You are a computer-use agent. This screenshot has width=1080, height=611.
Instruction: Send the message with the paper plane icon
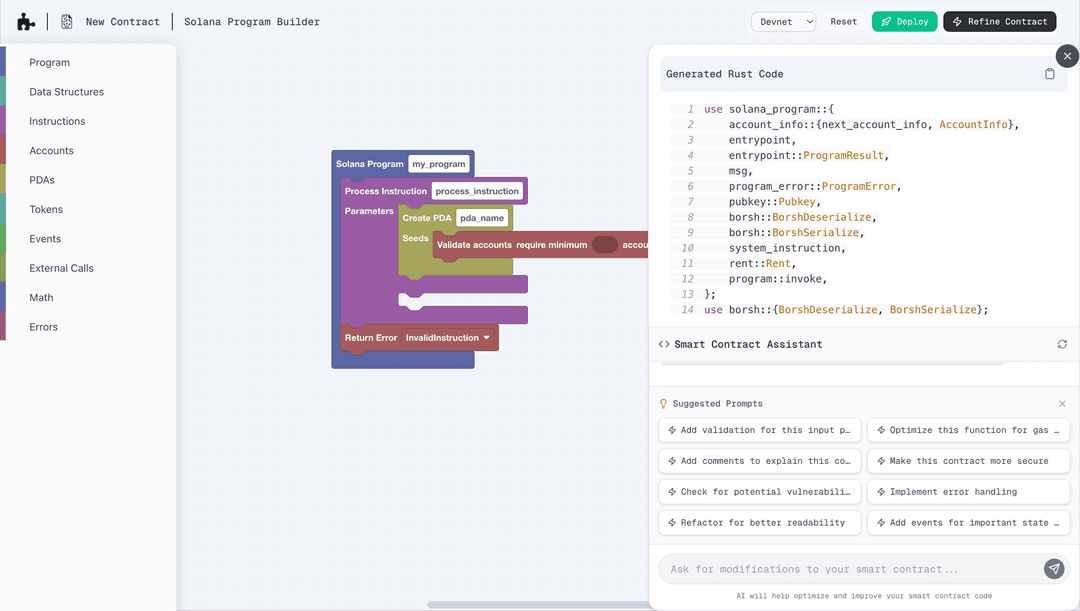pos(1054,569)
